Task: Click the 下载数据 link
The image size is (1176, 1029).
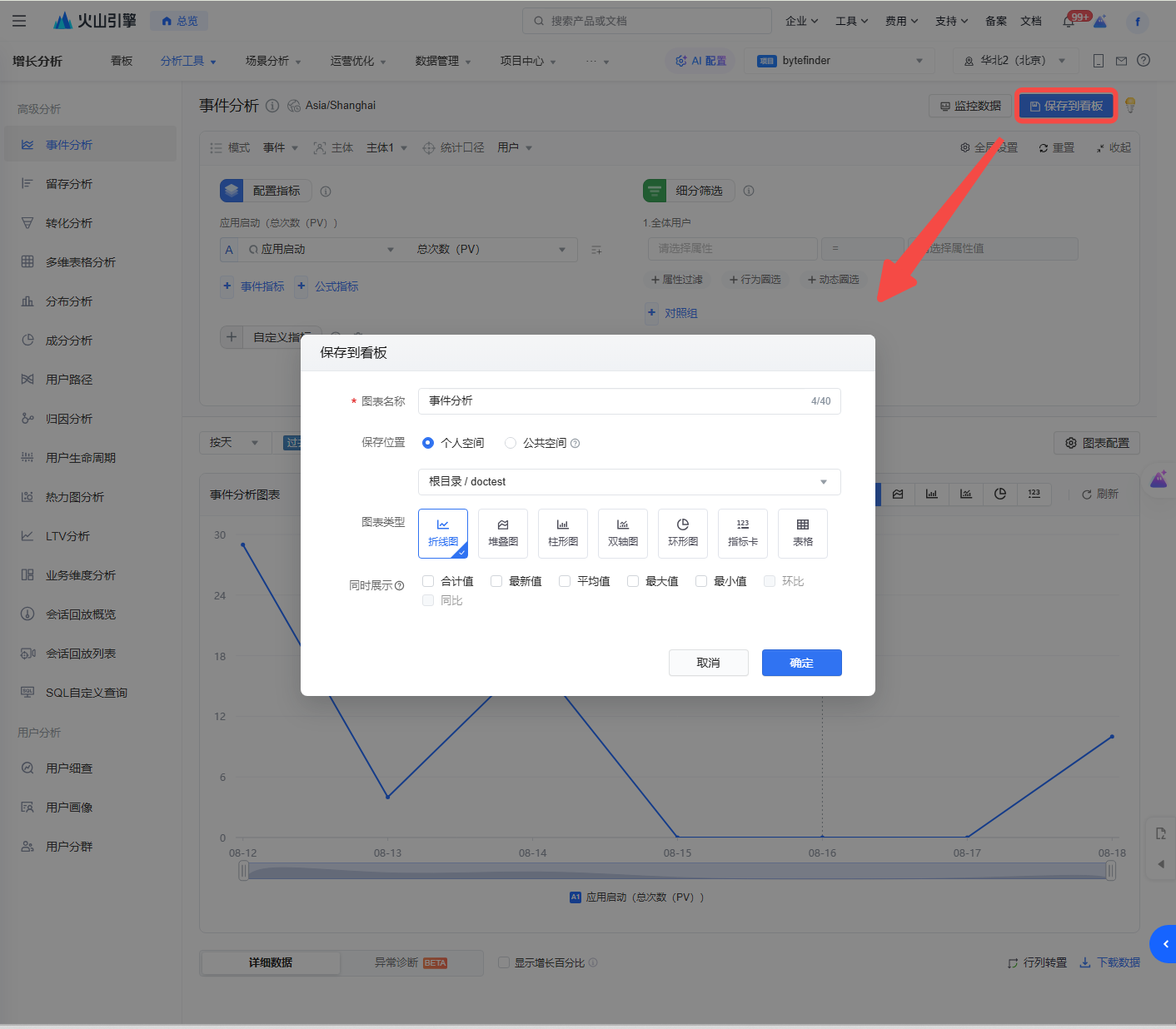Action: pyautogui.click(x=1110, y=962)
